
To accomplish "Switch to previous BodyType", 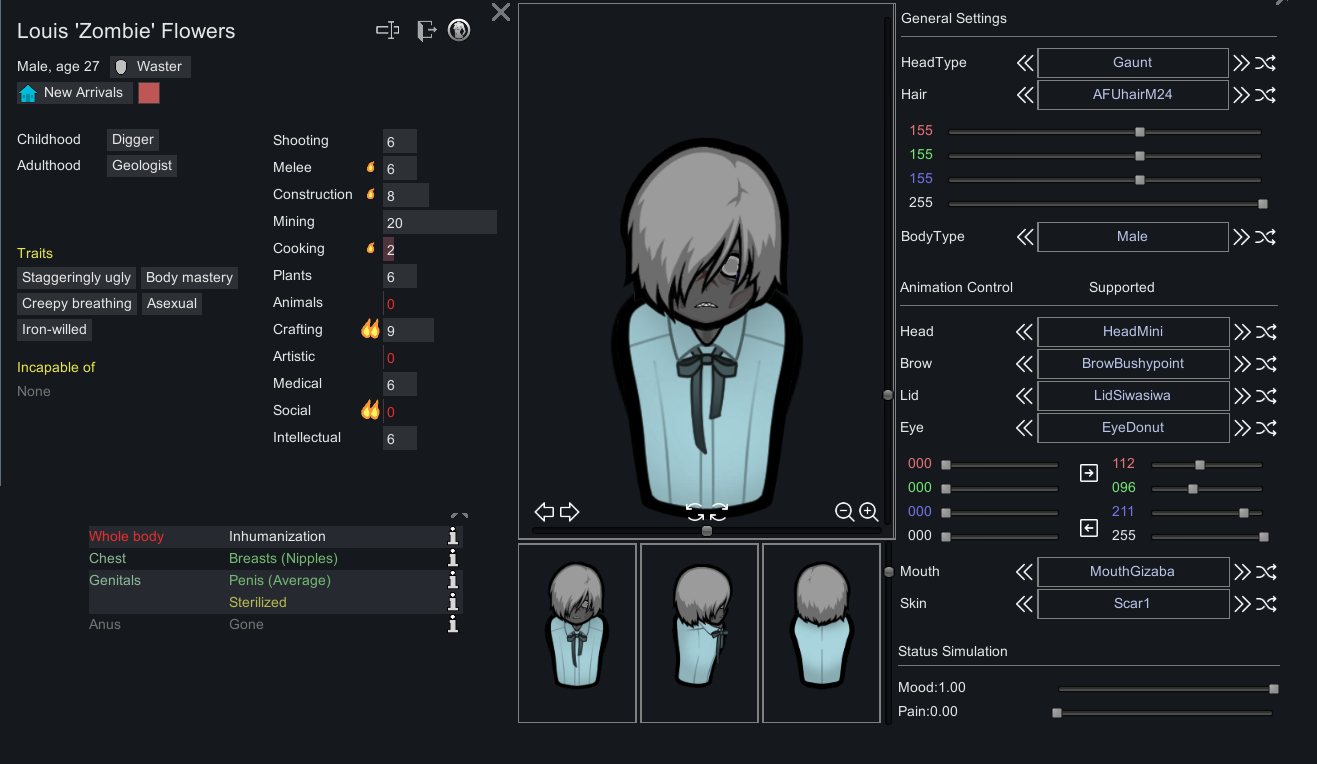I will (x=1025, y=237).
